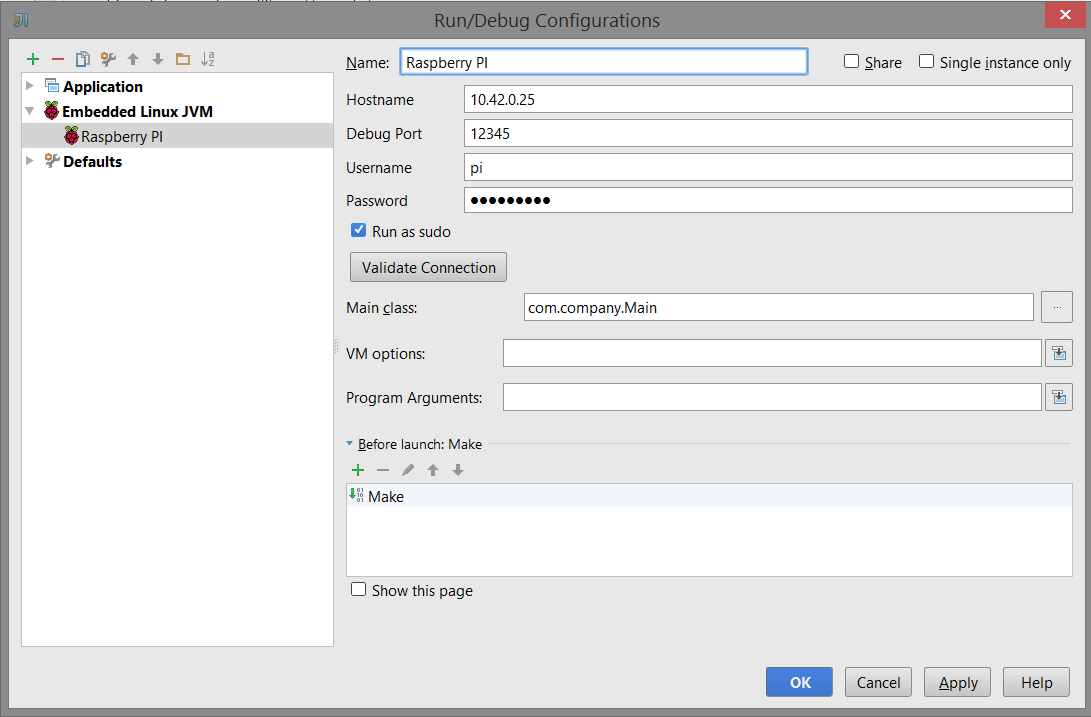Click into the Debug Port field

pos(768,133)
